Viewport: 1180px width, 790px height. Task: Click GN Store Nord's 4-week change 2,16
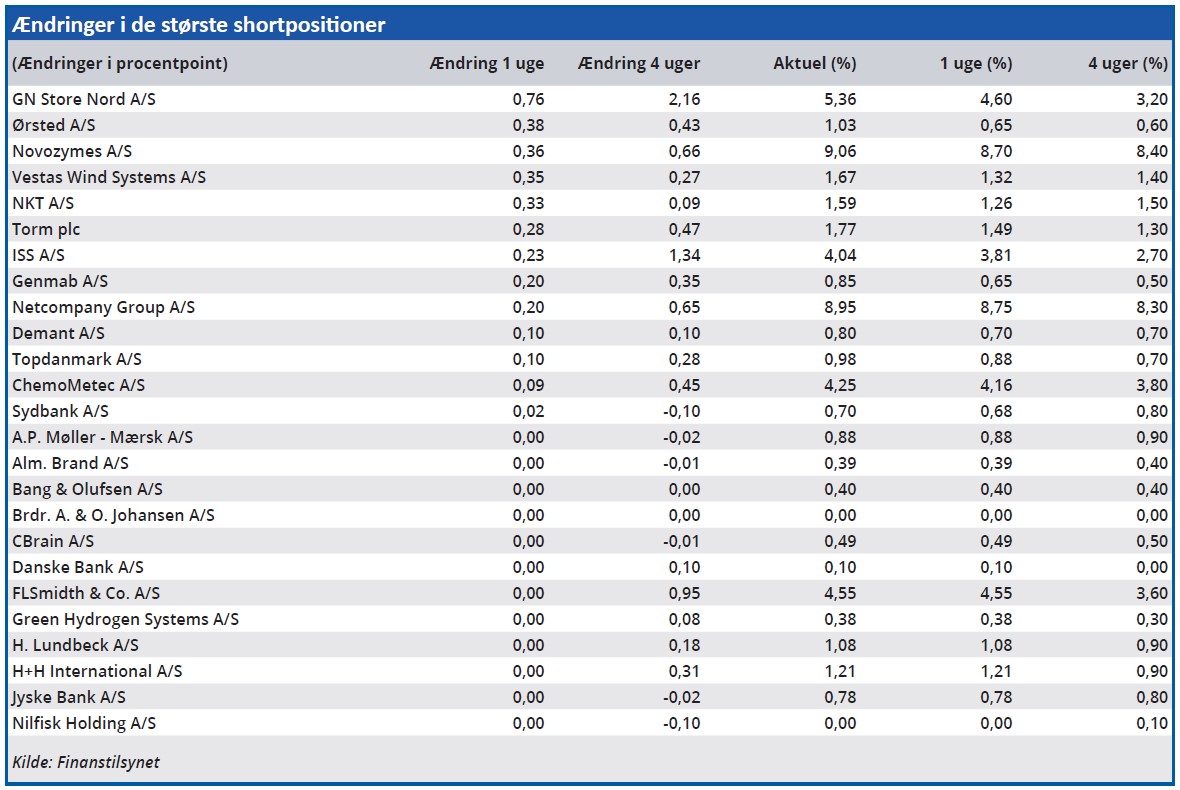tap(684, 99)
